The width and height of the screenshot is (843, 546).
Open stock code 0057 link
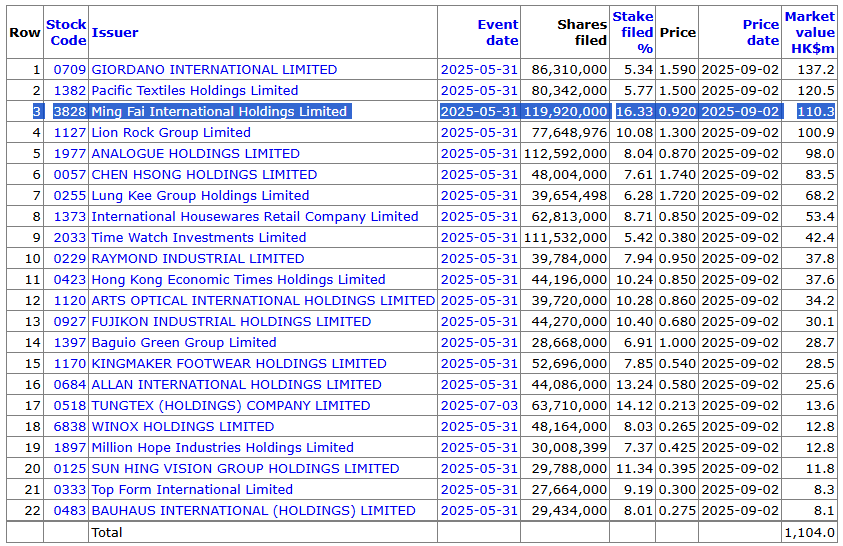(70, 174)
